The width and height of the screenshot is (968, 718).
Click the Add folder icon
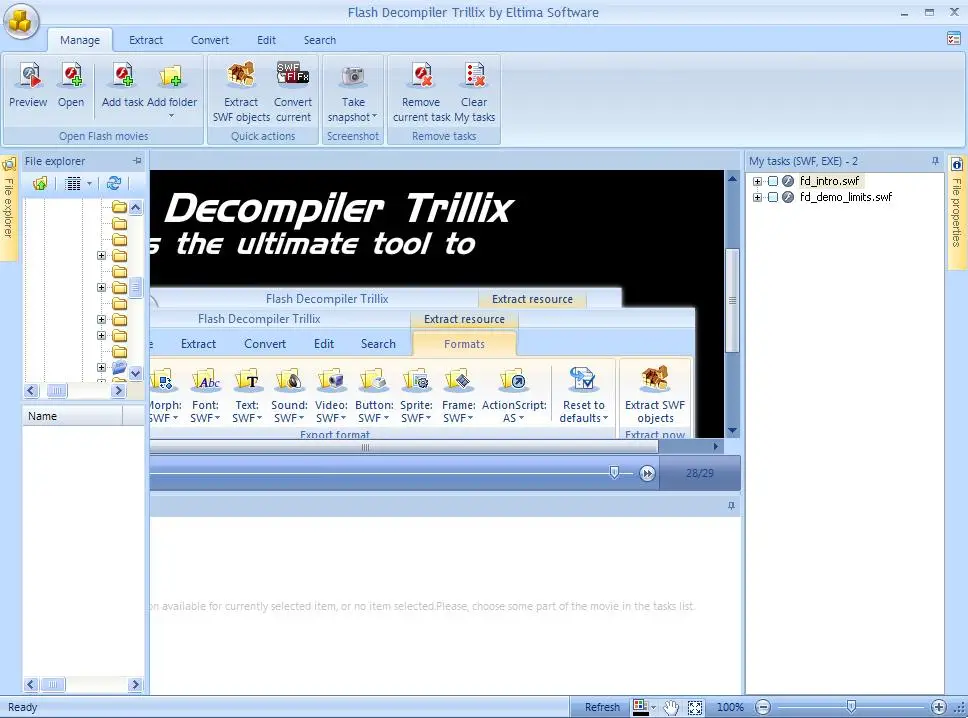(171, 77)
